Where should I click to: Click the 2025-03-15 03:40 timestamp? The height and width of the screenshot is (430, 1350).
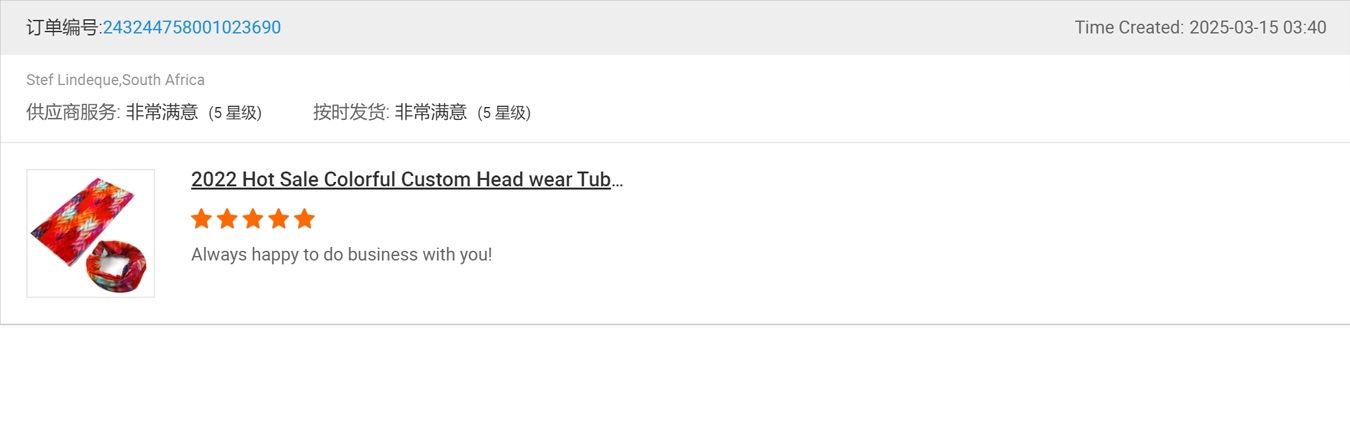click(1257, 28)
